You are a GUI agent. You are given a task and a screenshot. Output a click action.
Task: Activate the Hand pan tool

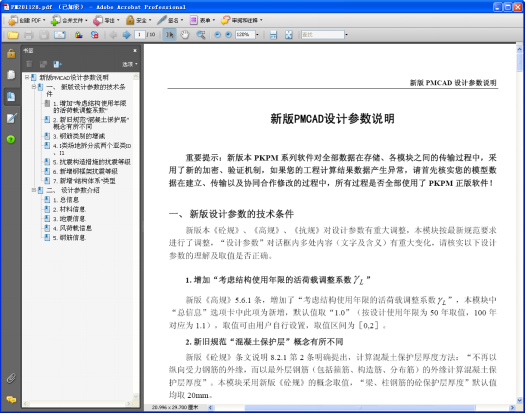(185, 35)
